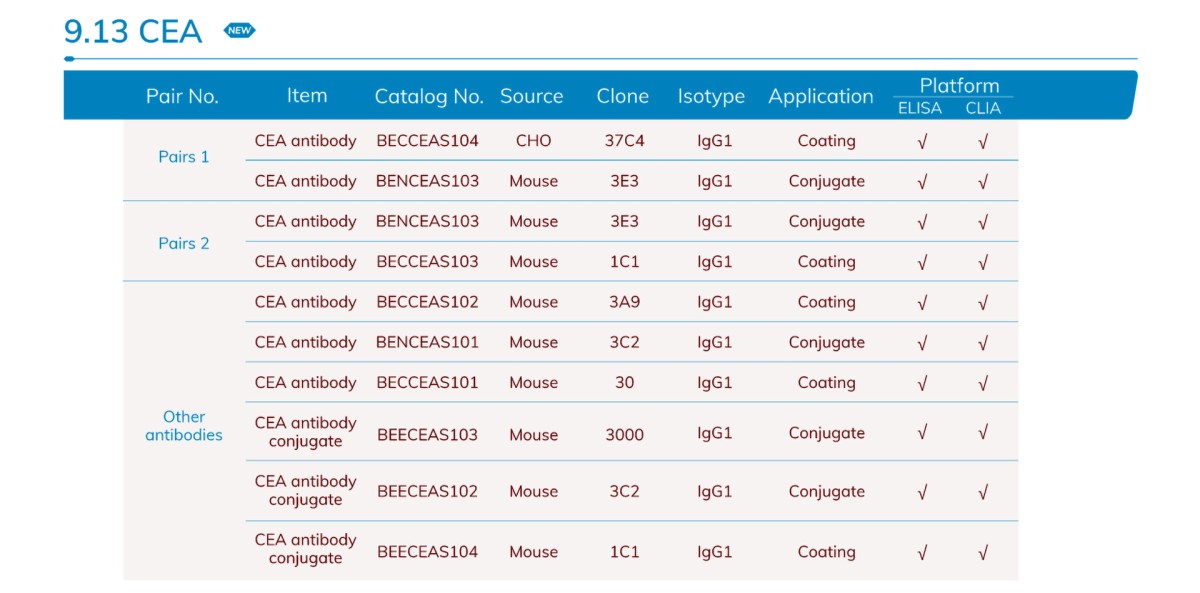Click the Platform header label

(x=959, y=86)
